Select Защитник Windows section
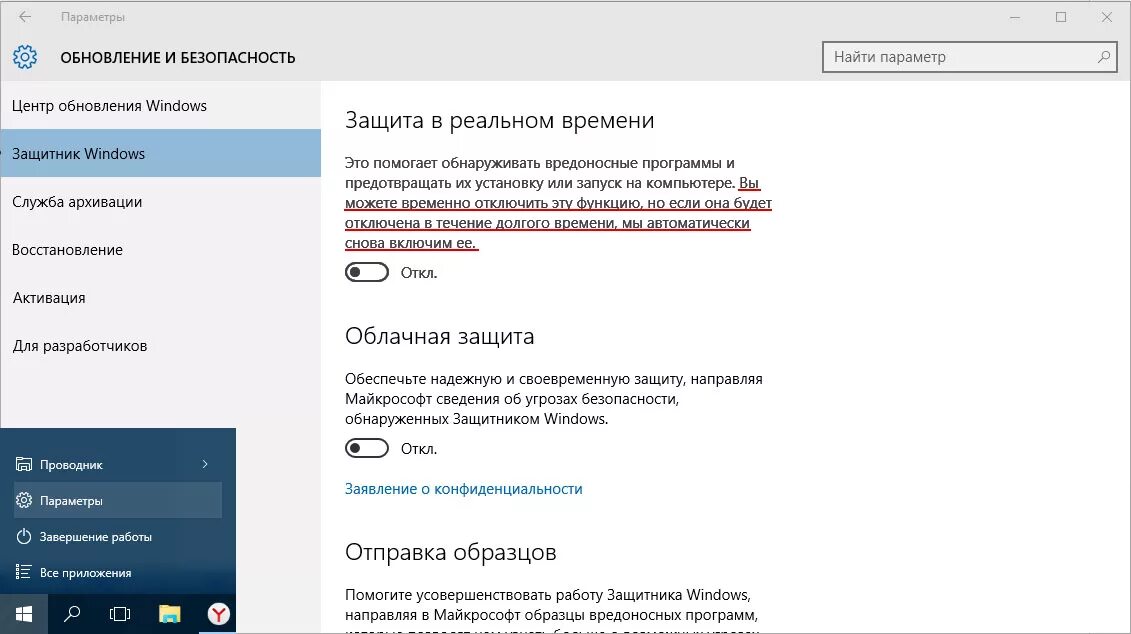The height and width of the screenshot is (634, 1131). click(160, 153)
